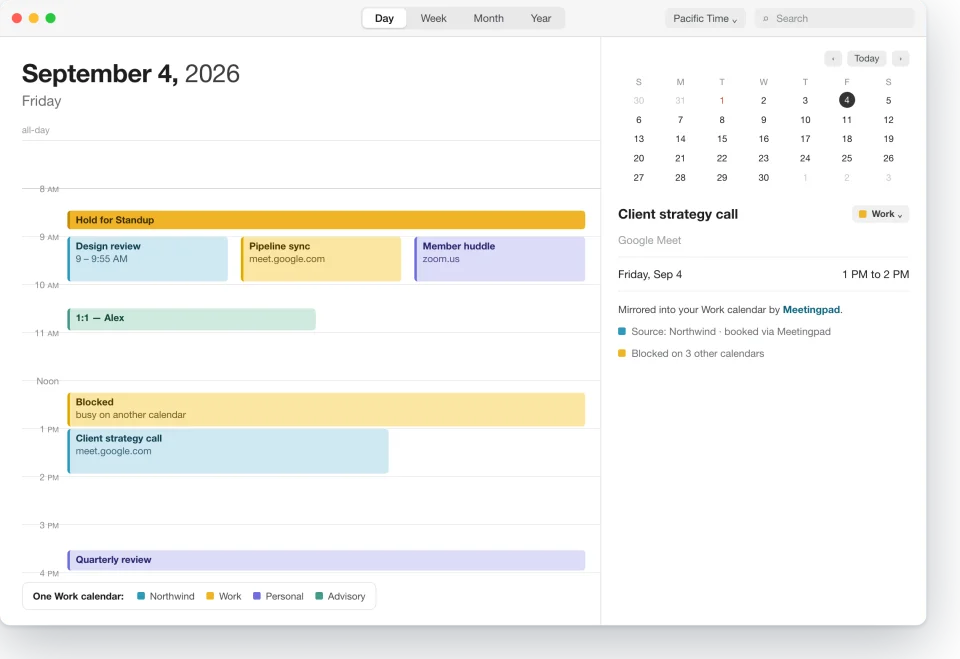Viewport: 960px width, 659px height.
Task: Click the 1 PM to 2 PM time
Action: tap(876, 274)
